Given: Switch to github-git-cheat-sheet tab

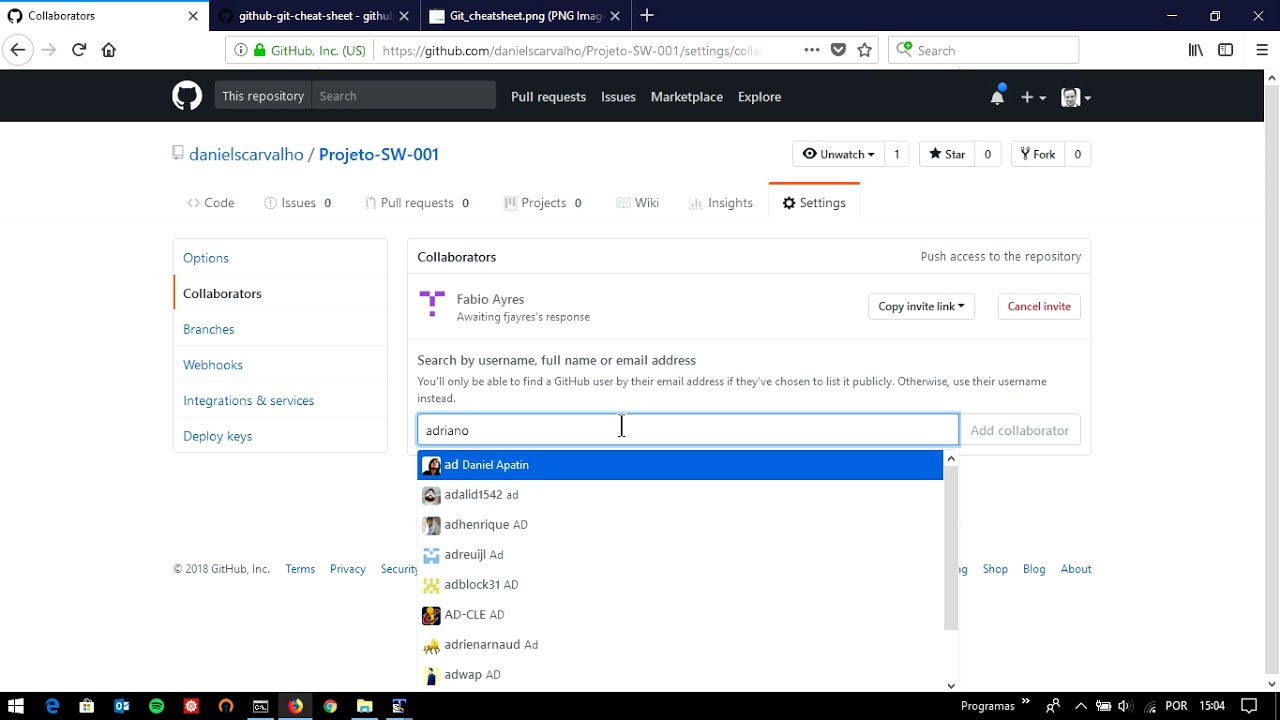Looking at the screenshot, I should (314, 16).
